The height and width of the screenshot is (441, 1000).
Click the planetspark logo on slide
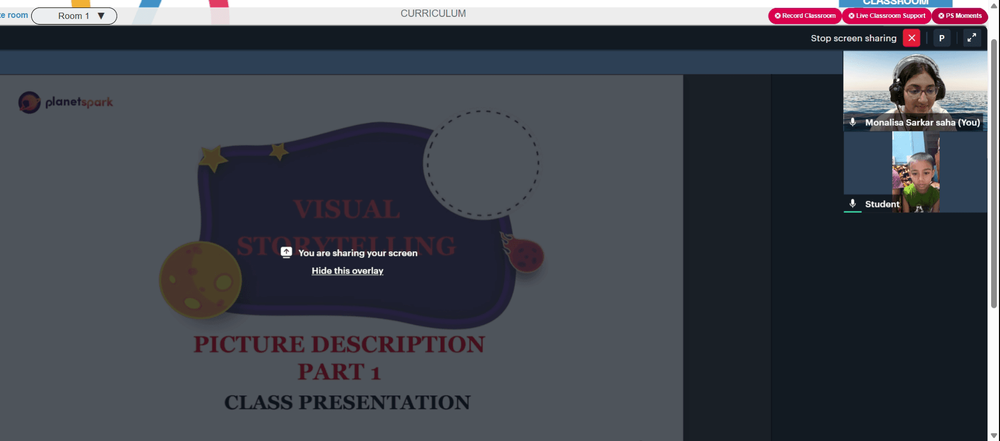pos(66,102)
